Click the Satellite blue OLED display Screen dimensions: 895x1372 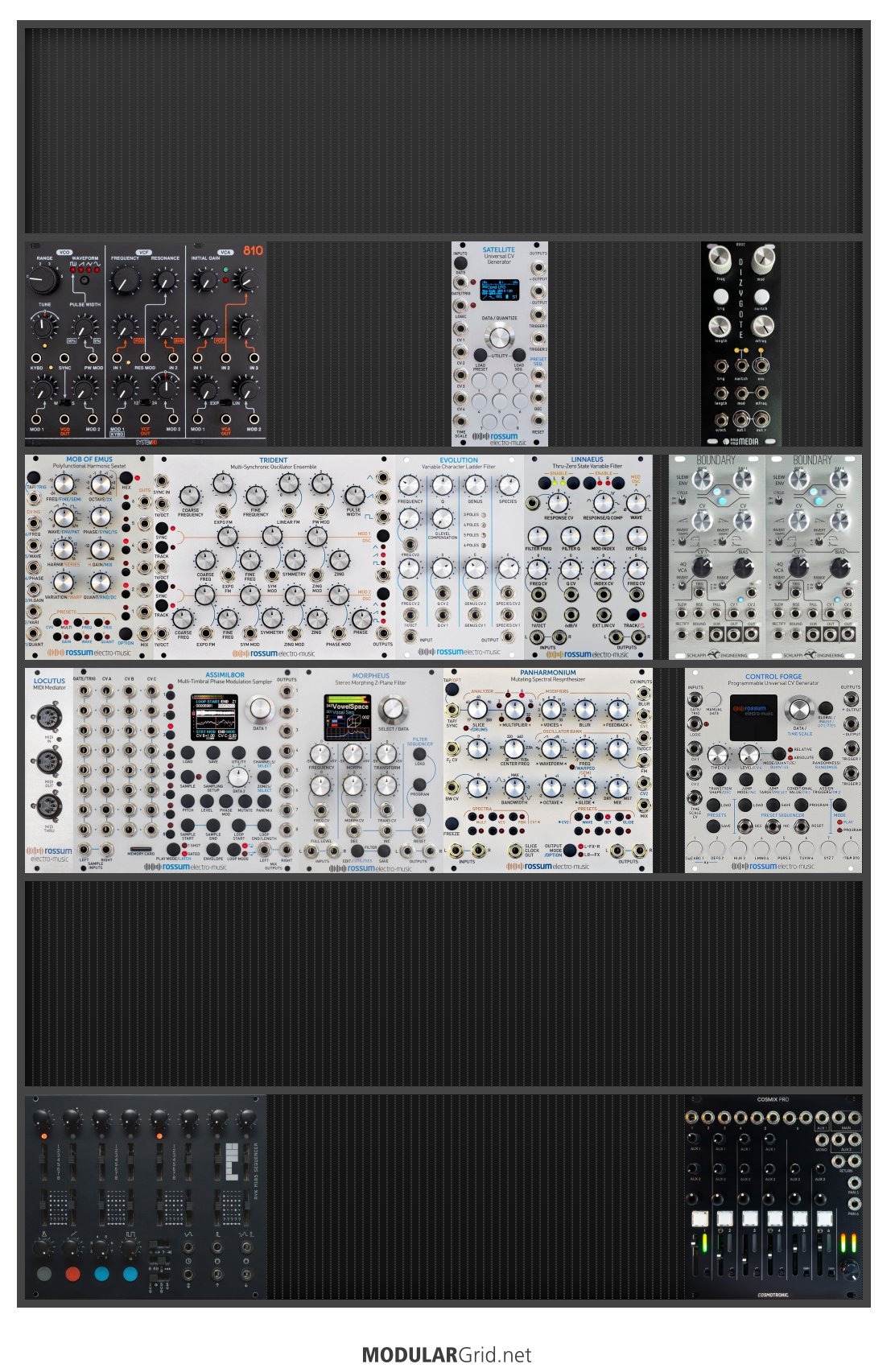click(499, 290)
